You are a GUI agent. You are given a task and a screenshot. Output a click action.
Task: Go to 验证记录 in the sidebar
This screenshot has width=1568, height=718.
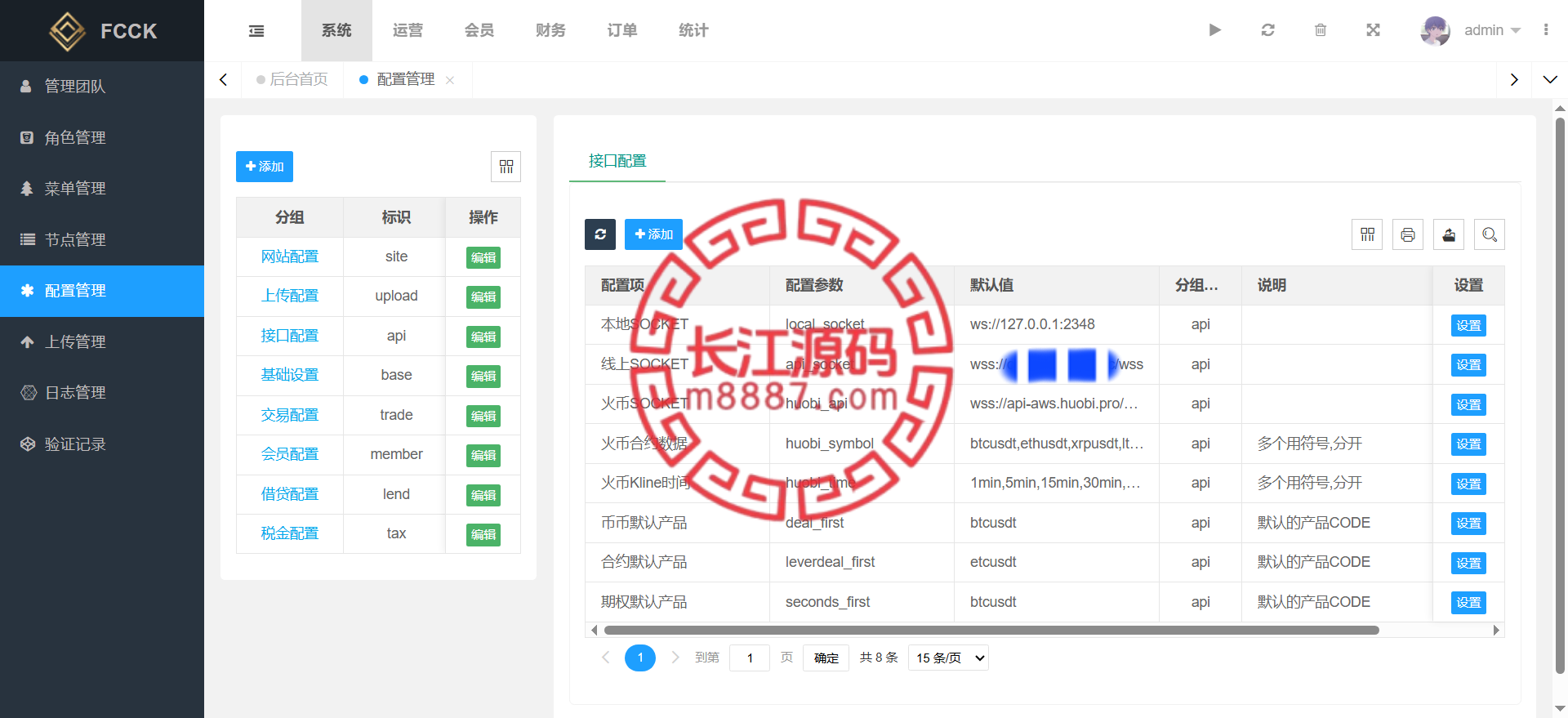102,444
